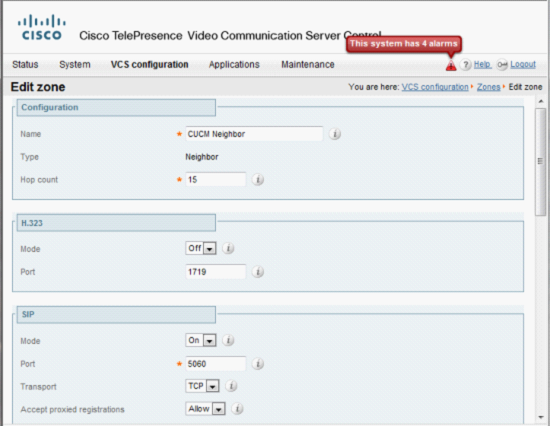
Task: Click the Help question mark icon
Action: 466,65
